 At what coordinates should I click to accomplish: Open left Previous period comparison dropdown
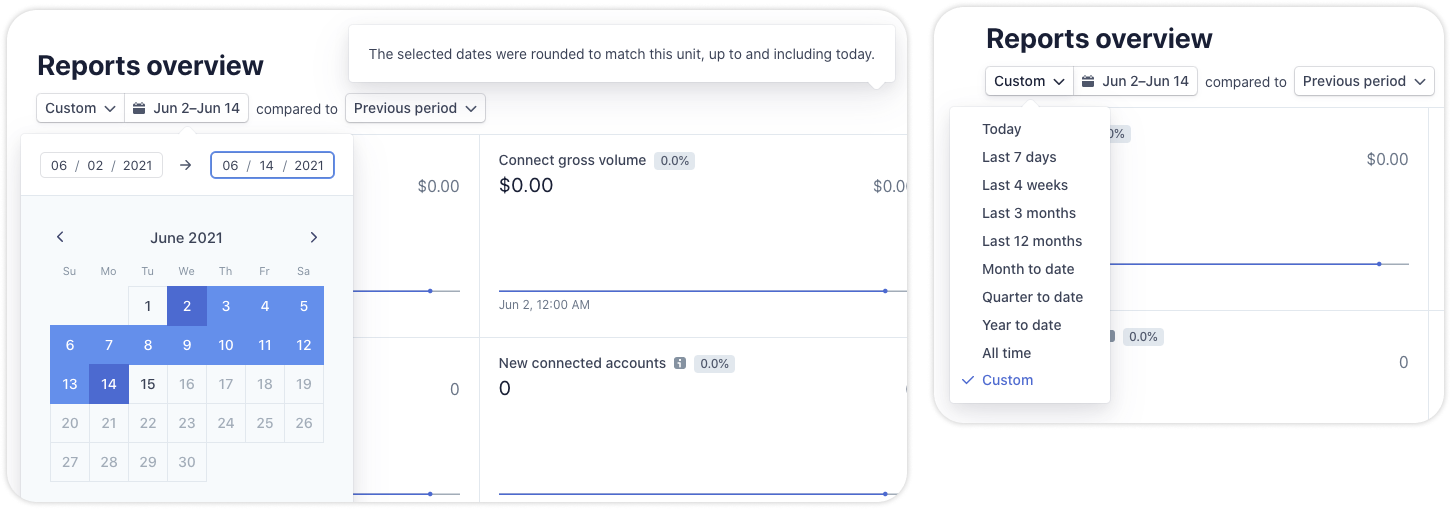(x=415, y=108)
